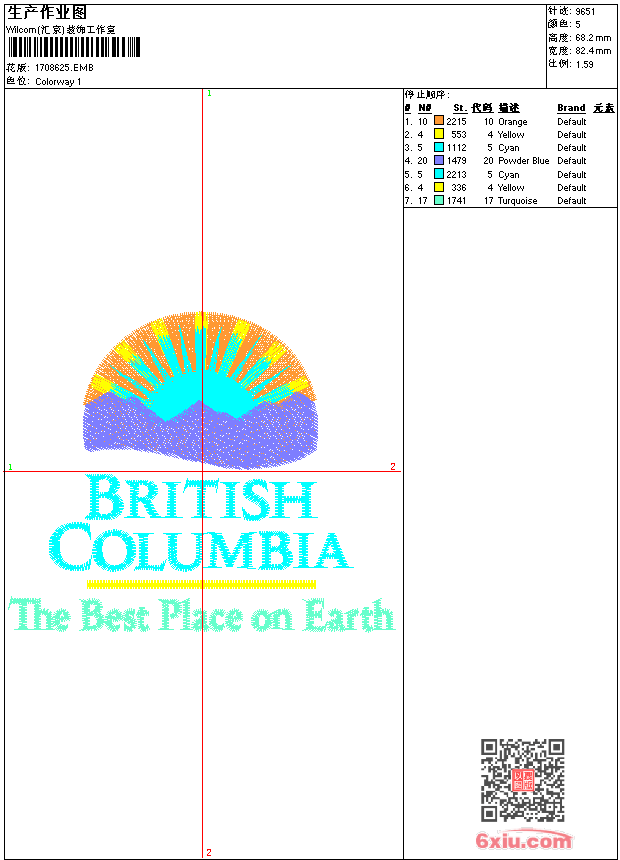The height and width of the screenshot is (860, 620).
Task: Click the stitch total '9651'
Action: [585, 12]
